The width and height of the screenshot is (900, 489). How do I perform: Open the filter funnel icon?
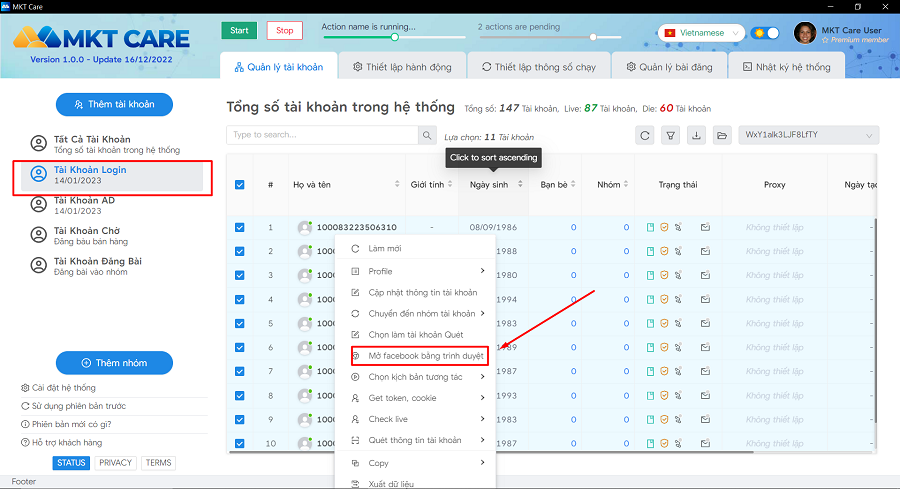670,135
